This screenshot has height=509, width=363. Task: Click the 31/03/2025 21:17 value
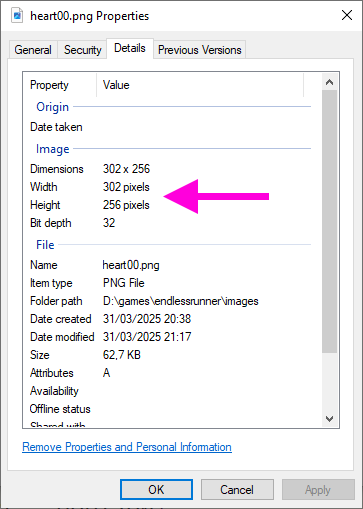point(147,337)
